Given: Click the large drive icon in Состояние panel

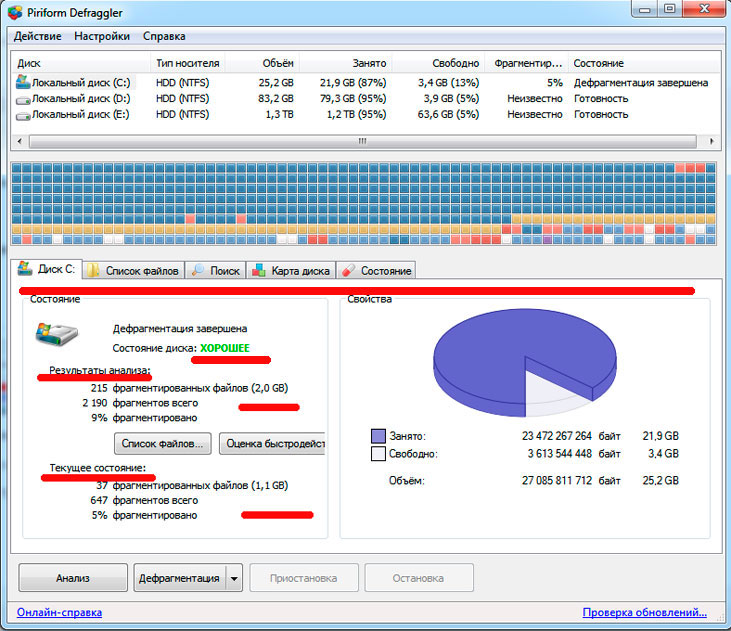Looking at the screenshot, I should point(57,334).
